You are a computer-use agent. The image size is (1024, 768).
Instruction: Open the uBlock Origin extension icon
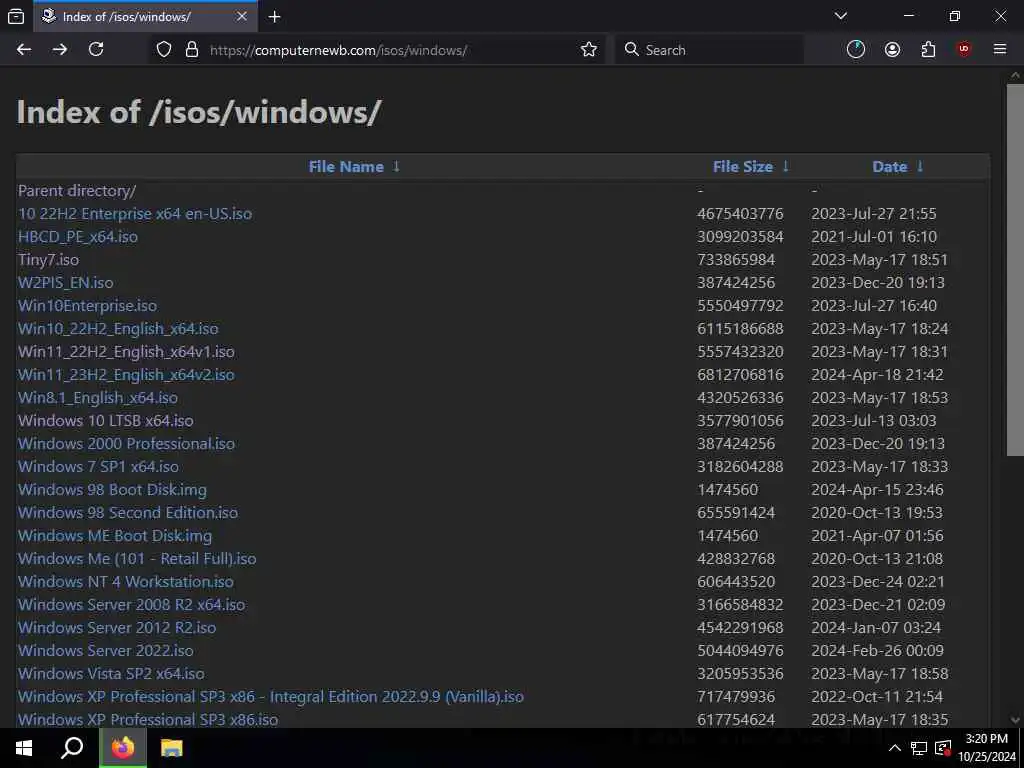pos(964,50)
